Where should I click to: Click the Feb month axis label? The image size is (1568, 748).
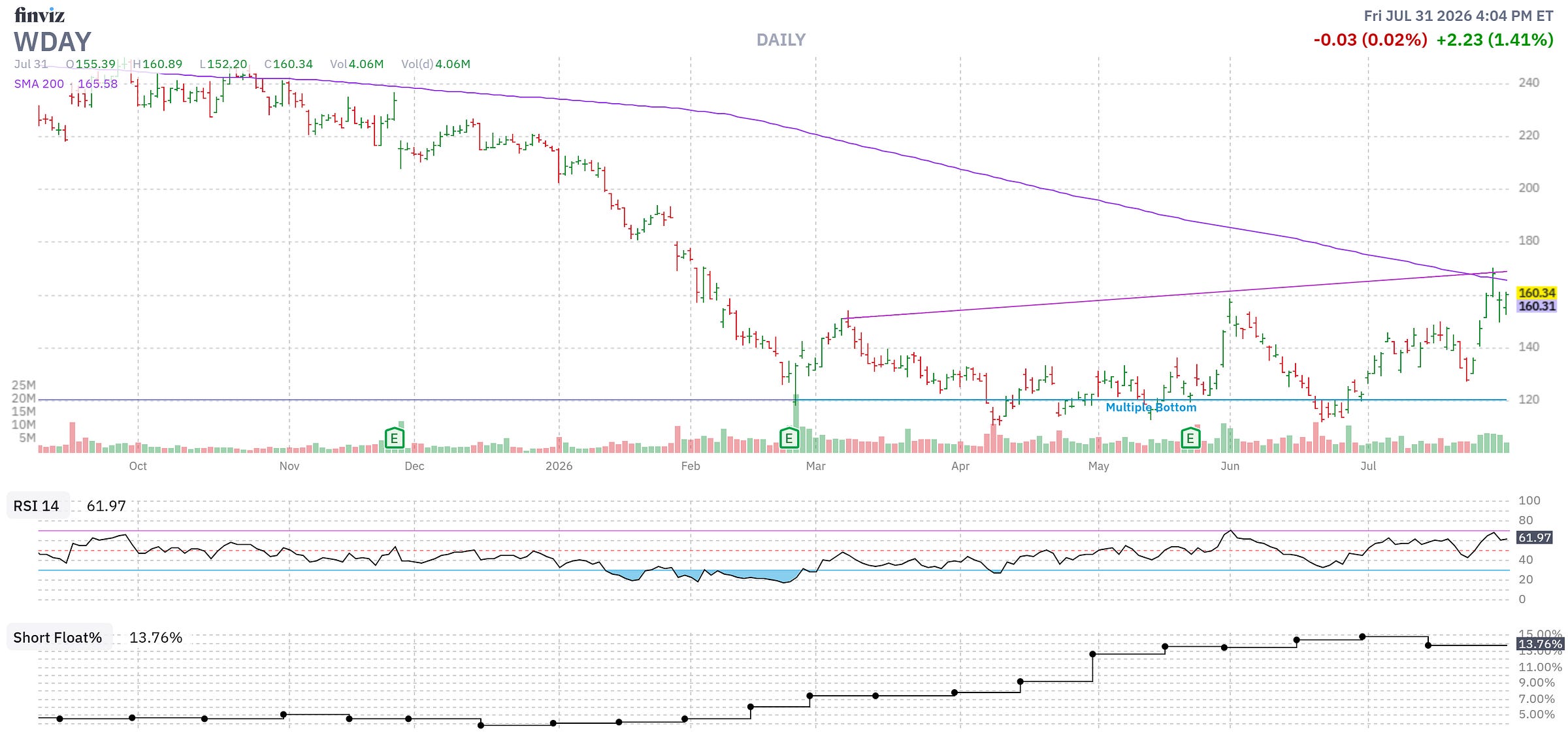[x=691, y=466]
